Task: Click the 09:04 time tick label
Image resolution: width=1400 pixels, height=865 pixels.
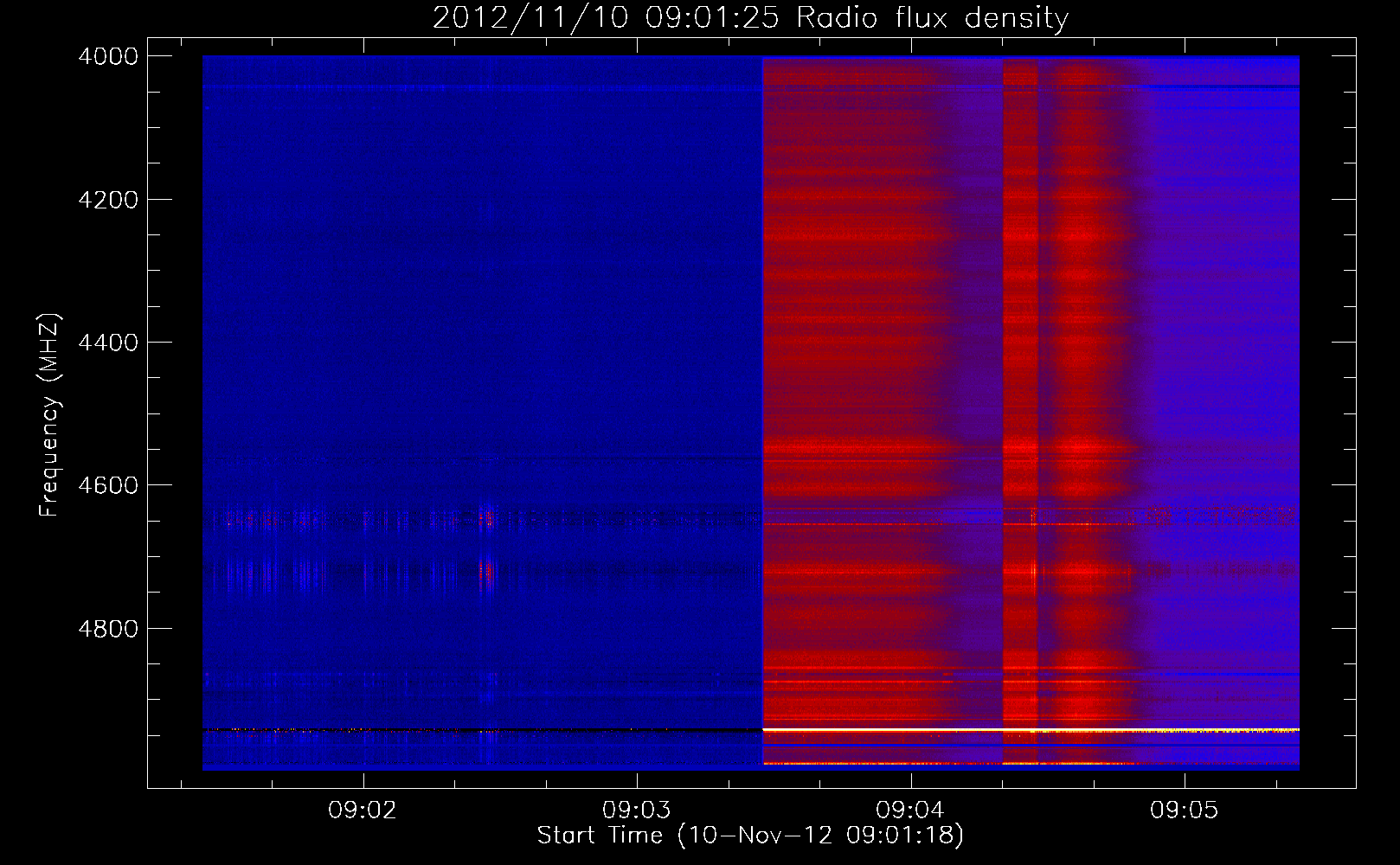Action: (910, 810)
